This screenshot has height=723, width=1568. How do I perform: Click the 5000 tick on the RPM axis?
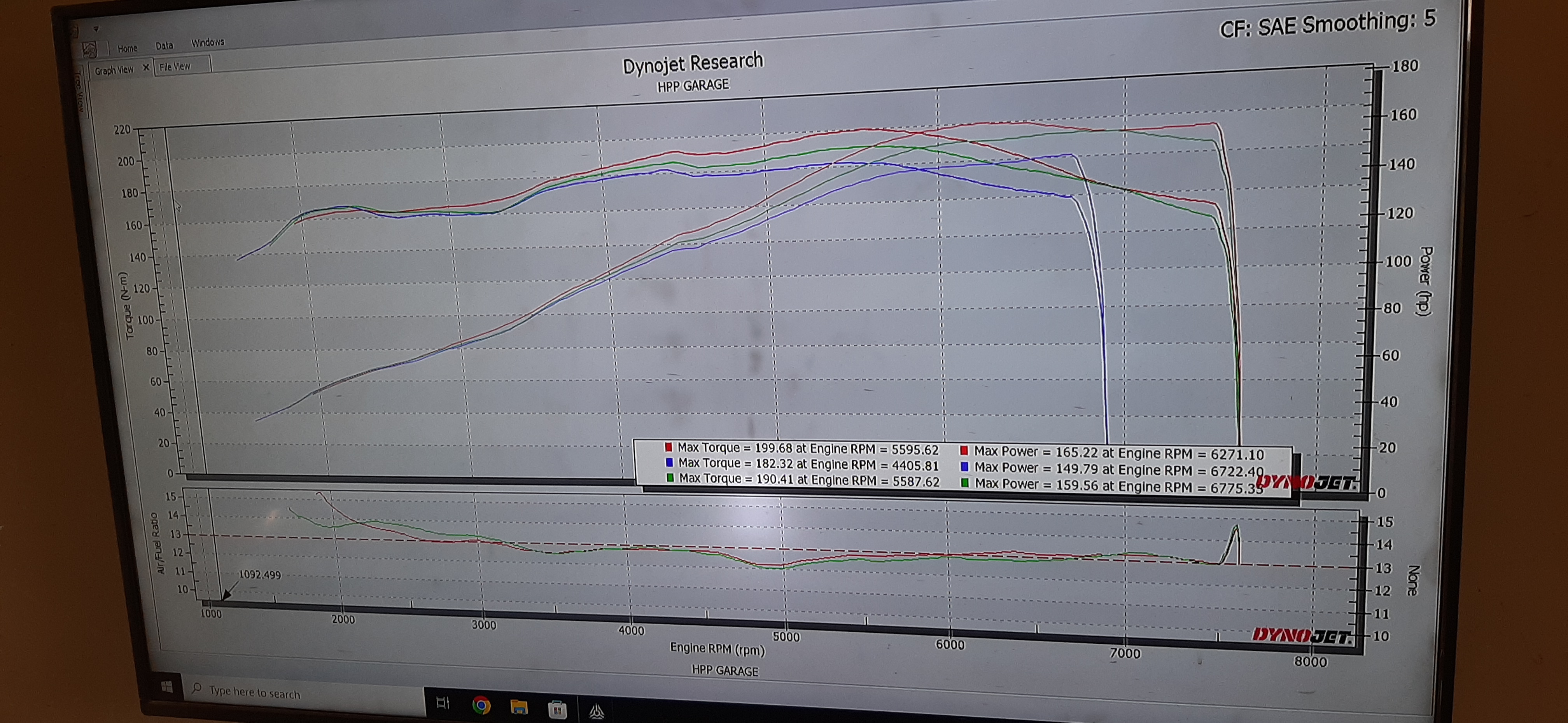(786, 637)
